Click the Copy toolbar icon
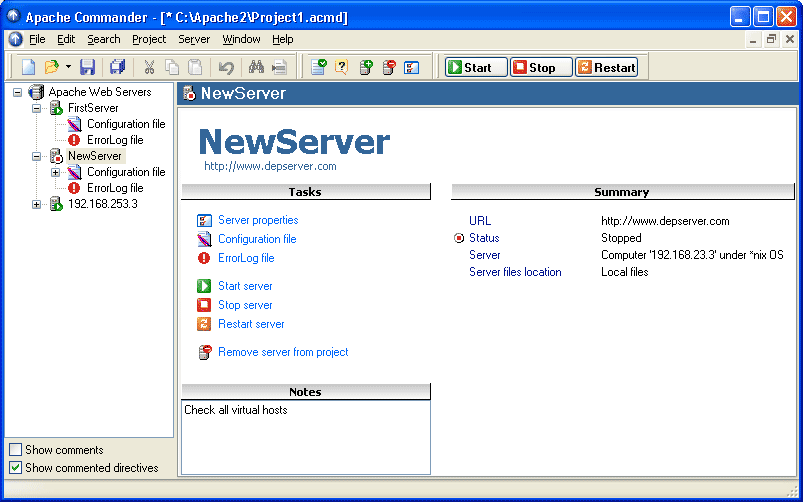The height and width of the screenshot is (502, 803). [x=172, y=67]
